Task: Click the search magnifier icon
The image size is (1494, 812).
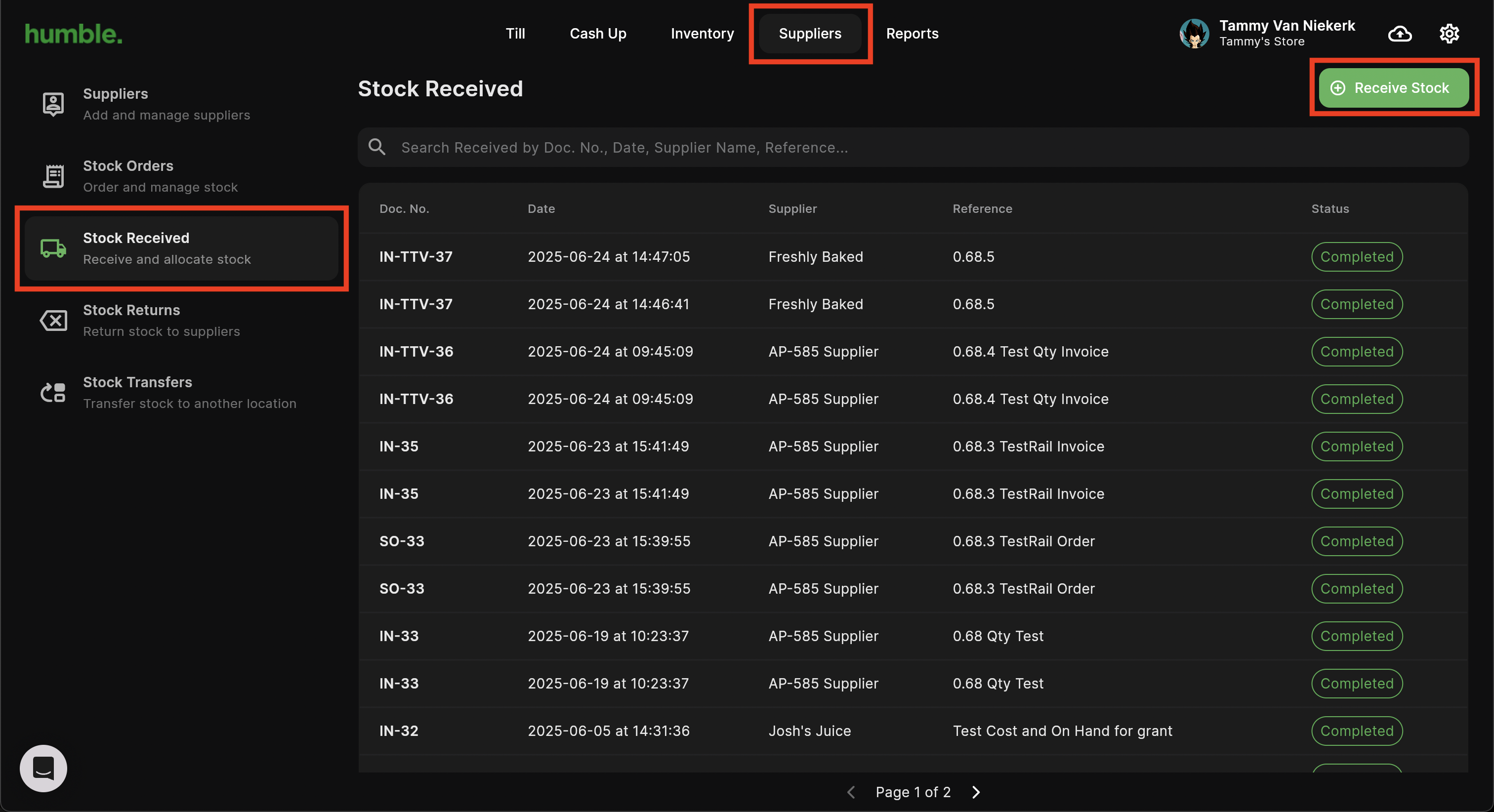Action: point(377,147)
